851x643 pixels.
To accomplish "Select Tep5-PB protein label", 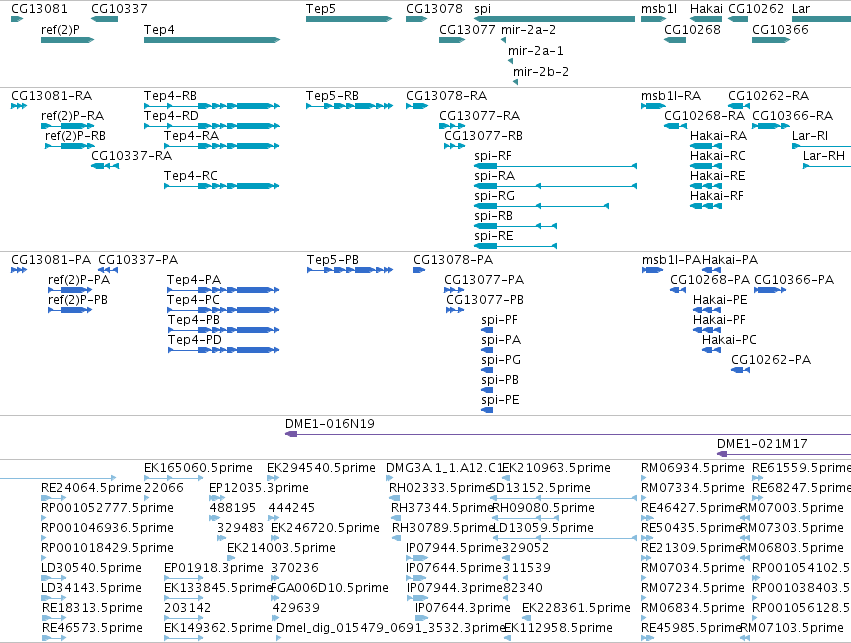I will pyautogui.click(x=333, y=260).
